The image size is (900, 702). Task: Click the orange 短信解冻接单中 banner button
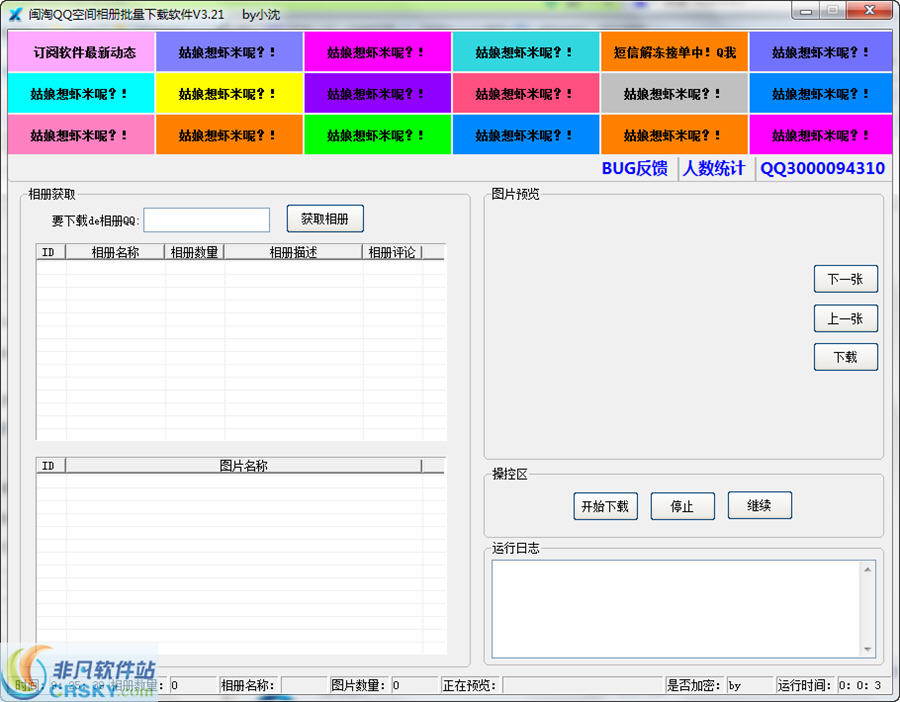click(x=674, y=52)
